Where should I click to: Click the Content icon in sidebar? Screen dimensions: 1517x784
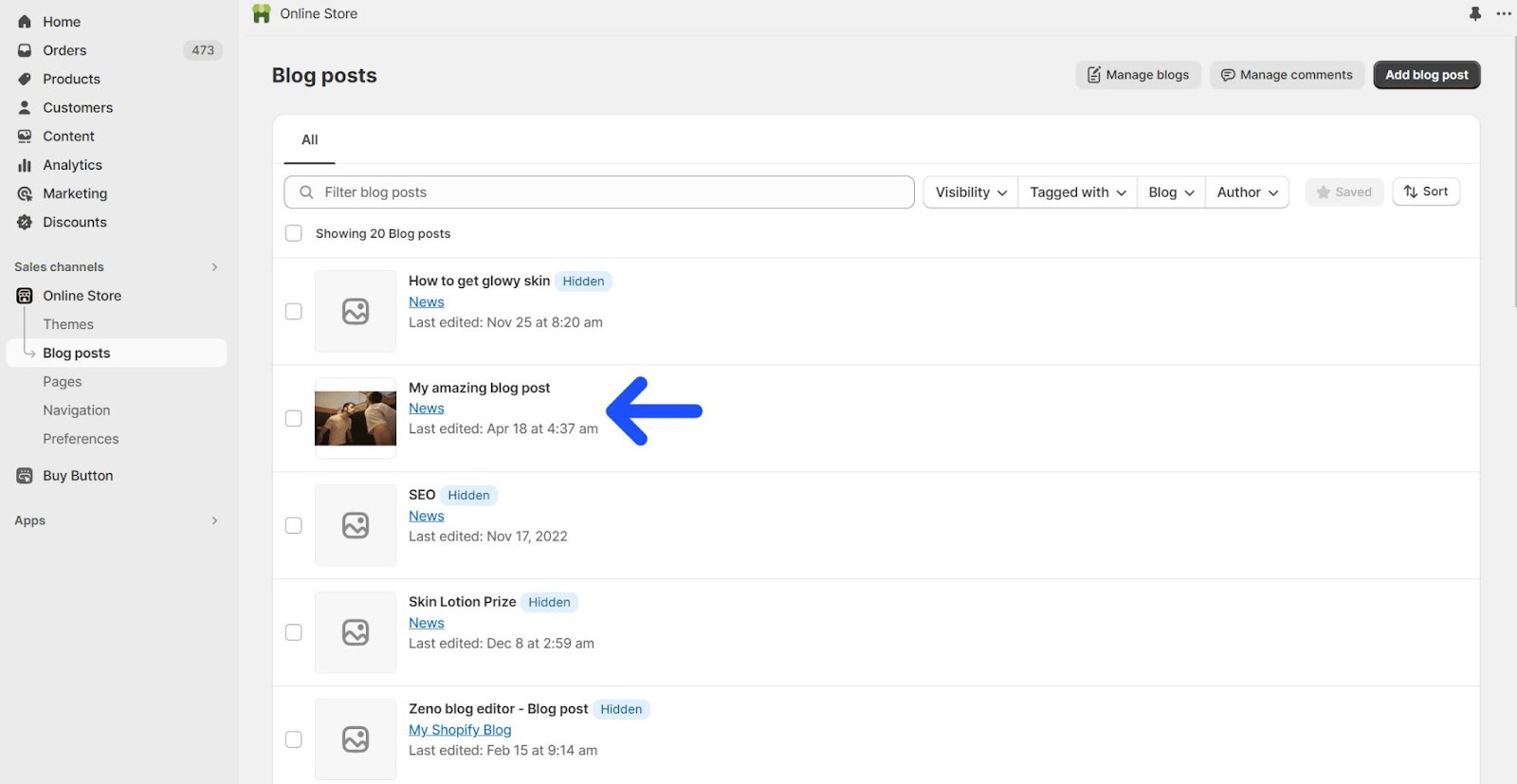(25, 136)
